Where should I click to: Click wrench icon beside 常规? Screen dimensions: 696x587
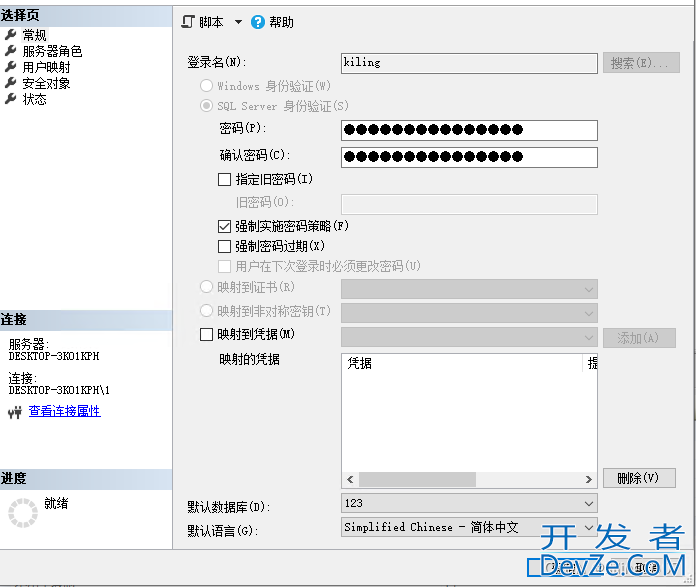(x=11, y=34)
